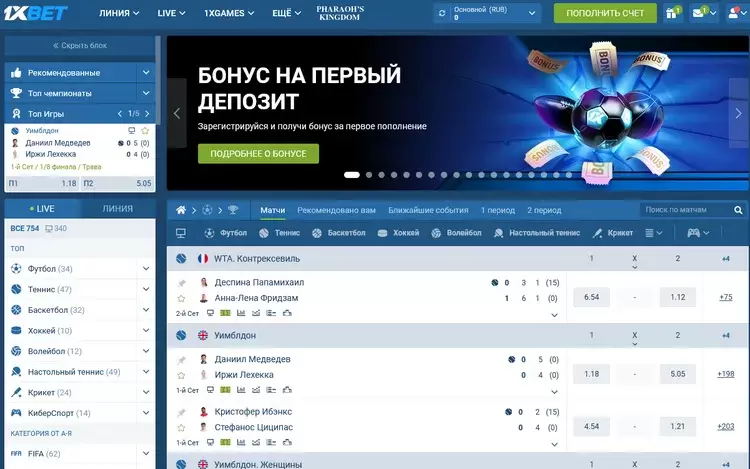This screenshot has width=750, height=469.
Task: Open video monitor icon for Ибэнкс match
Action: 210,443
